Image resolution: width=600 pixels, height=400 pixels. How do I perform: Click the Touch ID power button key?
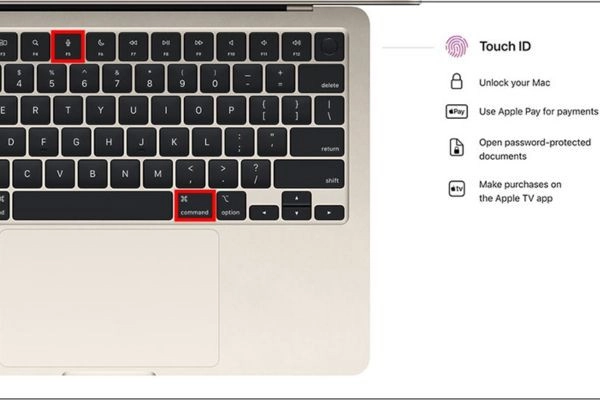click(x=329, y=46)
